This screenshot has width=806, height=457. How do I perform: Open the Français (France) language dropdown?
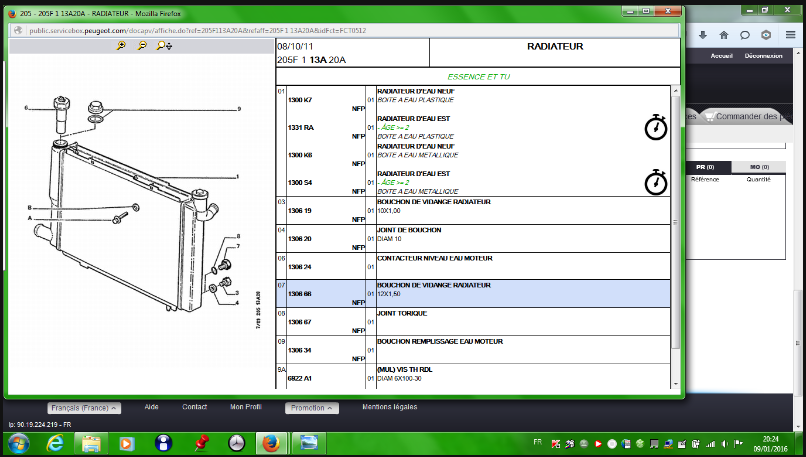(84, 408)
